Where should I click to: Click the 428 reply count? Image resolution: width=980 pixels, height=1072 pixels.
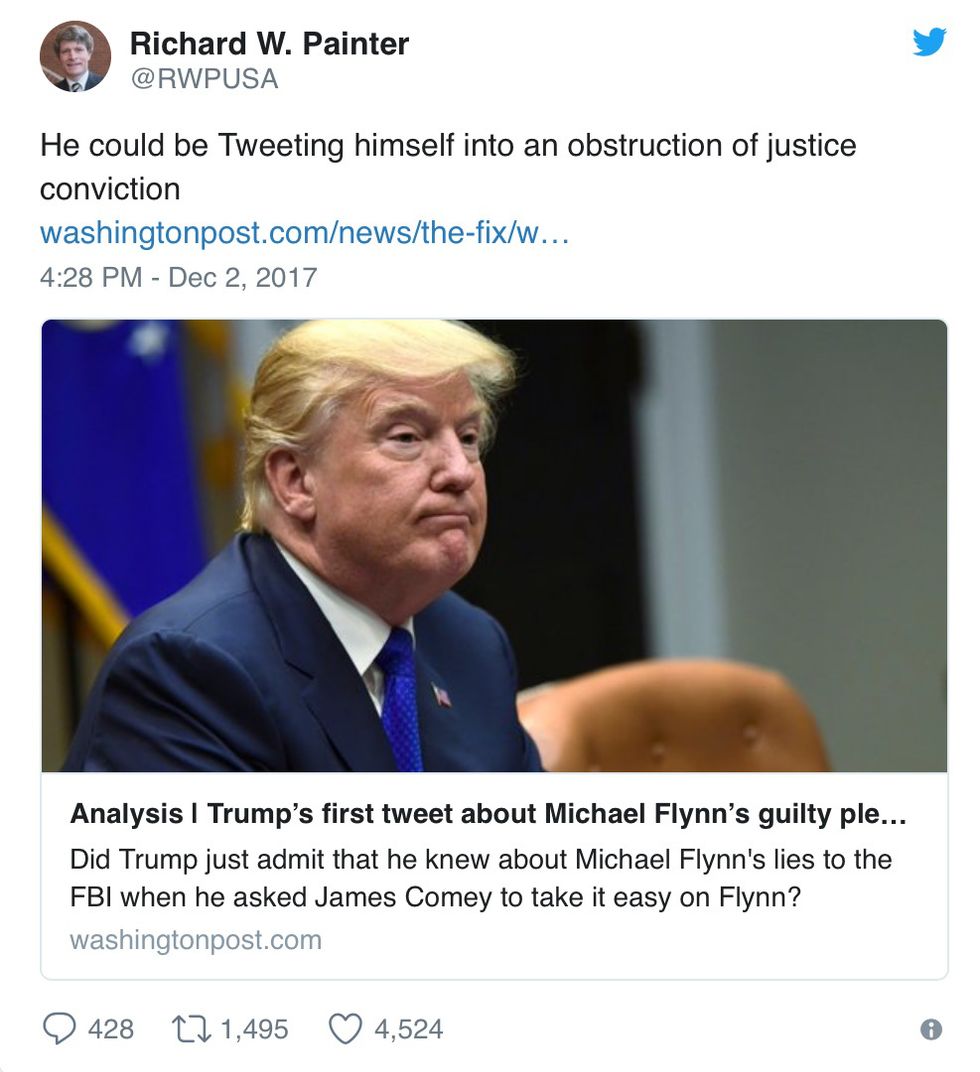tap(111, 1028)
